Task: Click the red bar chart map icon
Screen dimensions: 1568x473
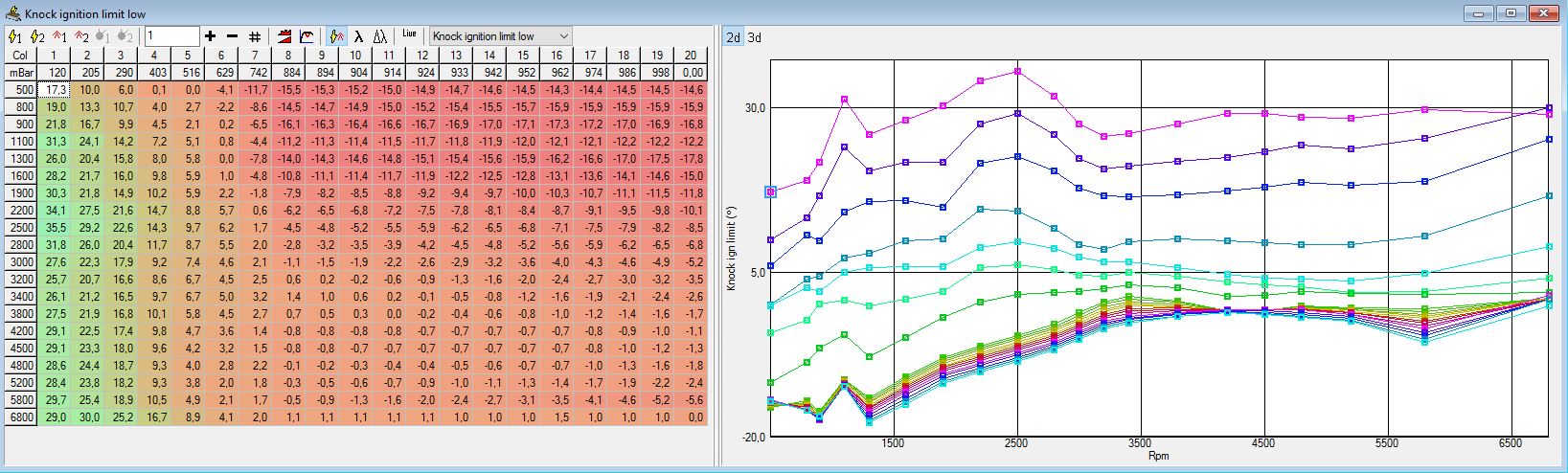Action: coord(284,36)
